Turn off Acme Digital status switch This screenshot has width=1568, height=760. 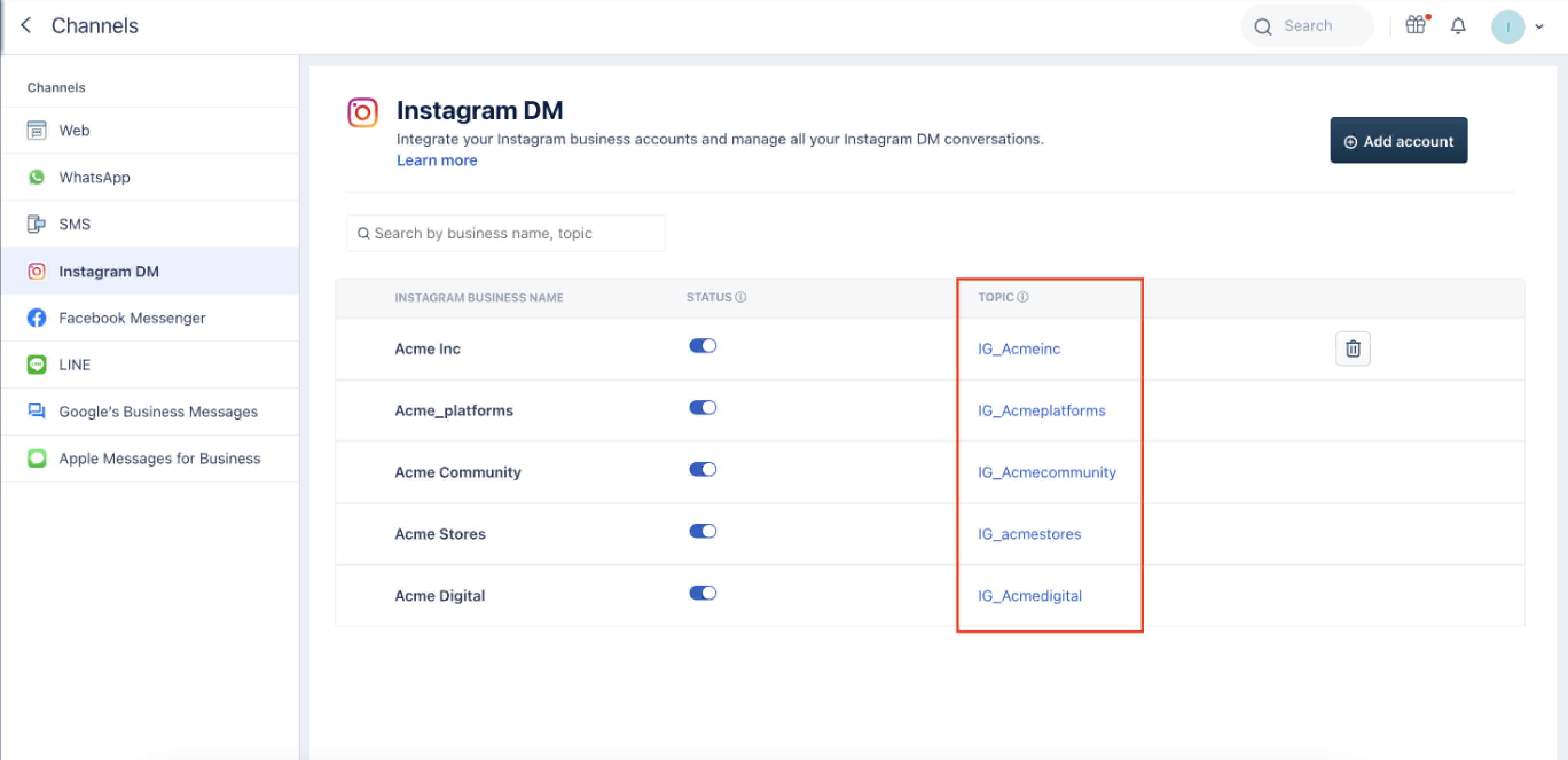point(703,593)
